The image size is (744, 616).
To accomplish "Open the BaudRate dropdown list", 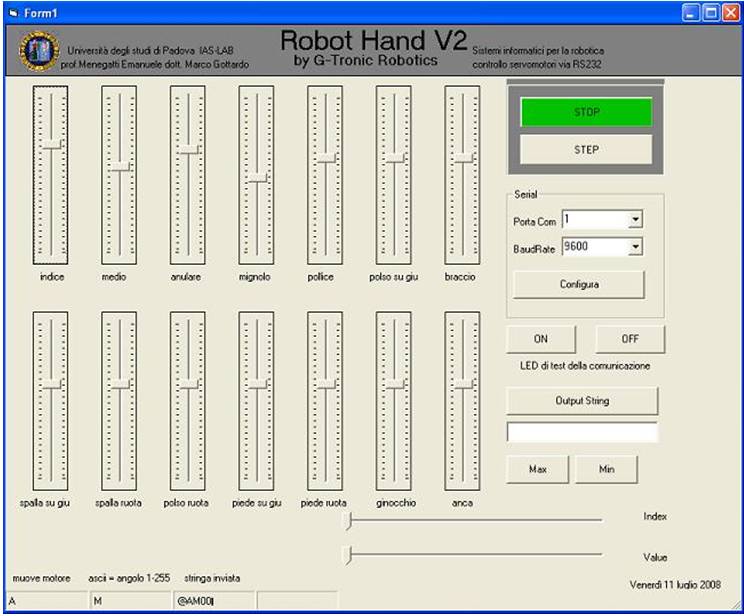I will coord(635,247).
